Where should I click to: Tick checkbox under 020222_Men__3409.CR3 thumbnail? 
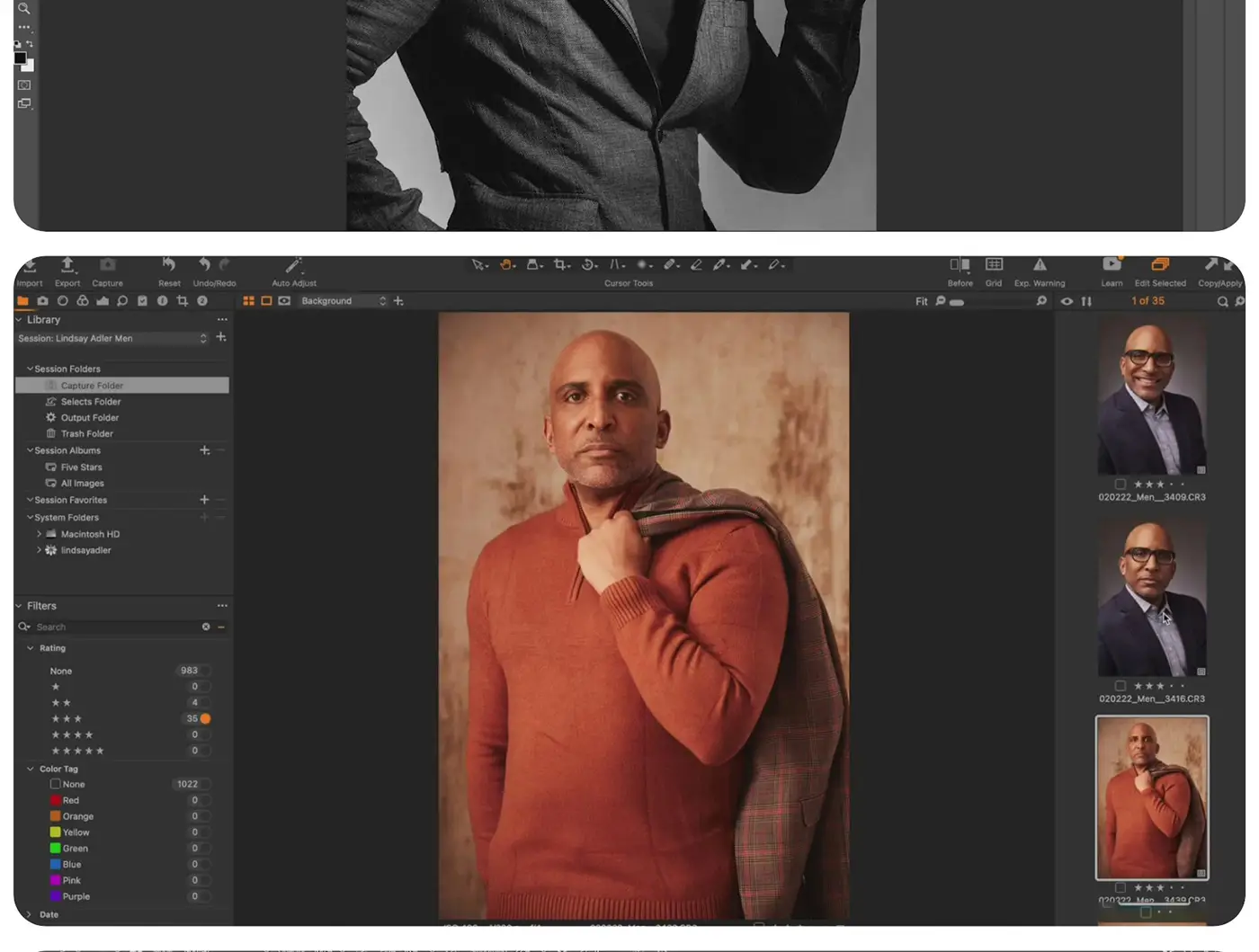tap(1121, 485)
